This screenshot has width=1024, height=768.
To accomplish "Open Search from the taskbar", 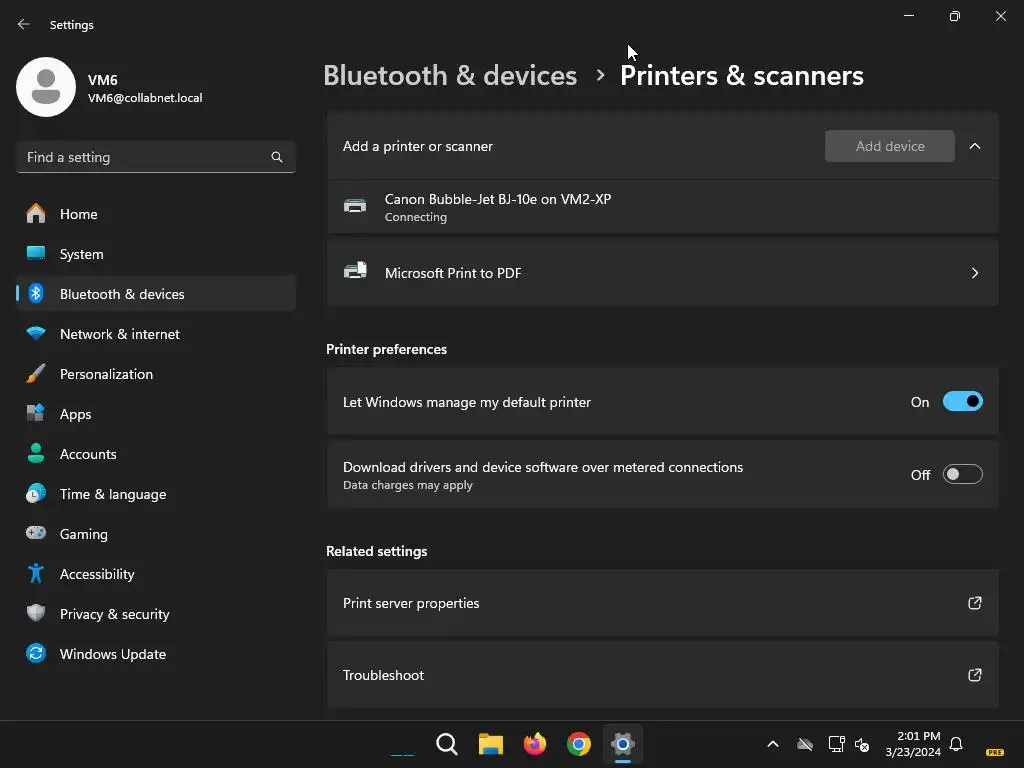I will [447, 744].
